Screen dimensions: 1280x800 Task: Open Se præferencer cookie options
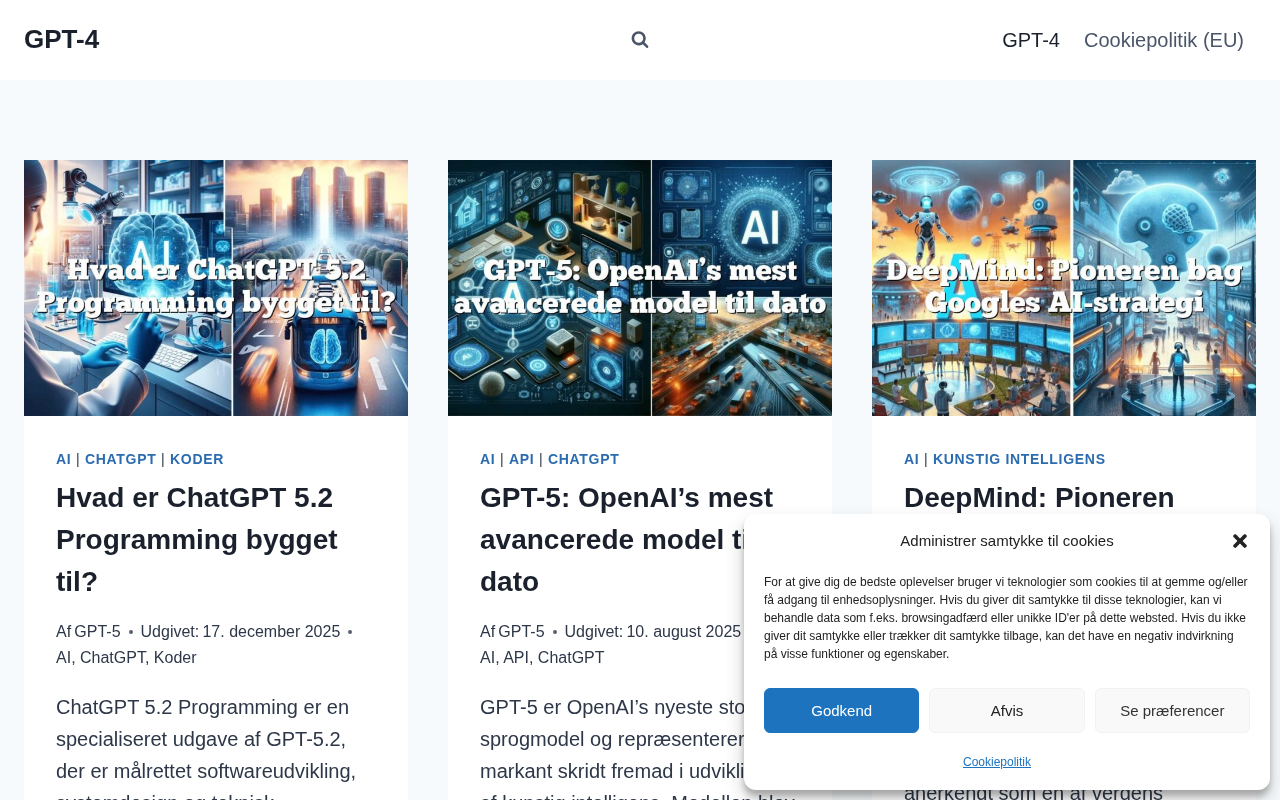coord(1171,710)
